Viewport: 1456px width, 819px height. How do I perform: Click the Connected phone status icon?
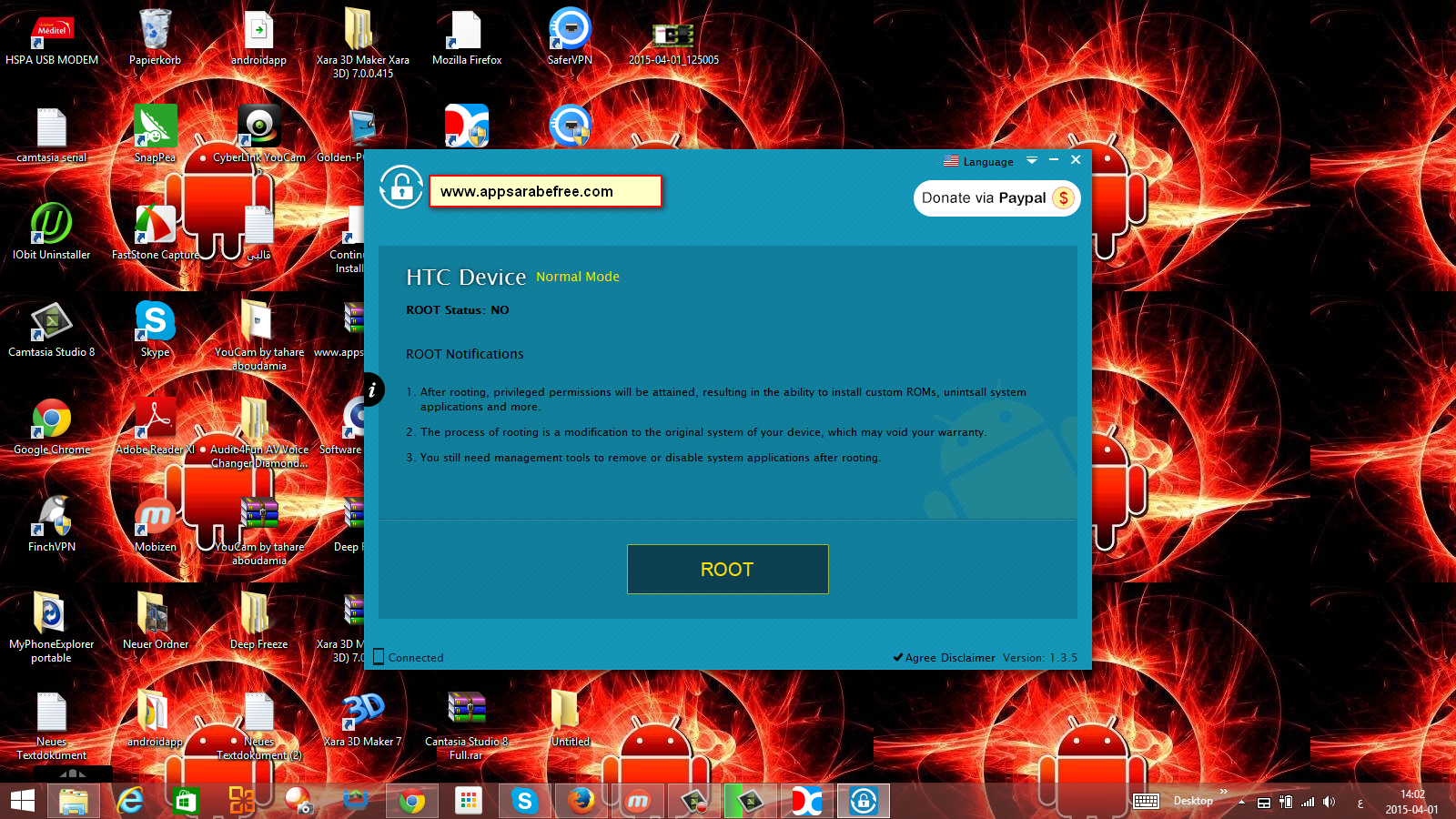(379, 657)
